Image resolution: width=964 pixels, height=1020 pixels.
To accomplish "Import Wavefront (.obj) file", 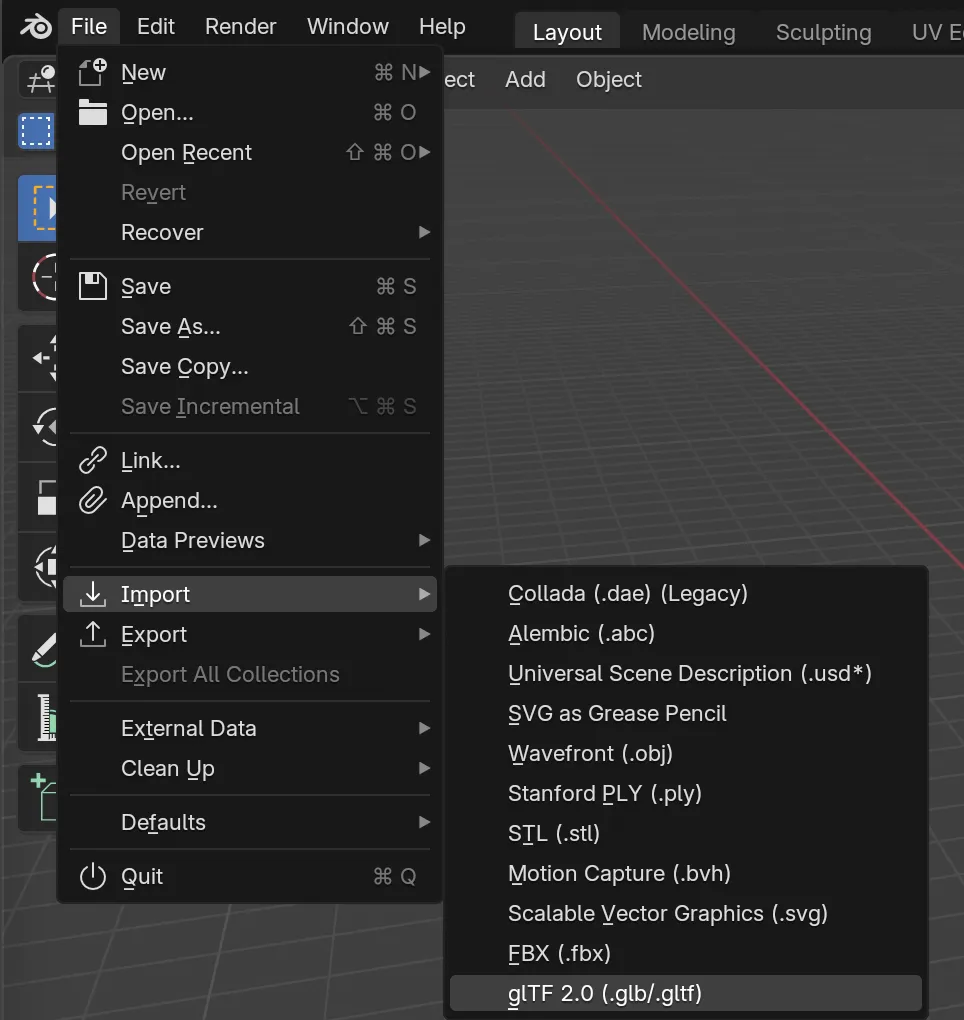I will (x=686, y=753).
